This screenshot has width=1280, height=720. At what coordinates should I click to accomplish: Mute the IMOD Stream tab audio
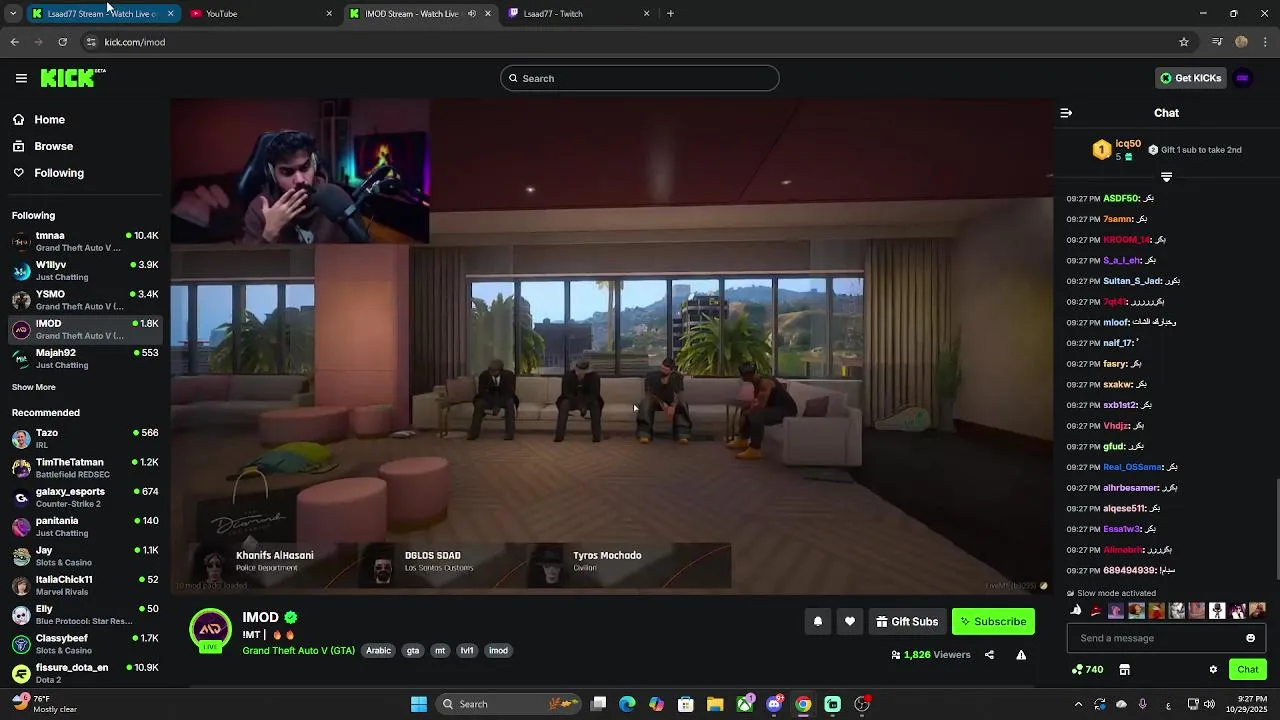(x=471, y=14)
